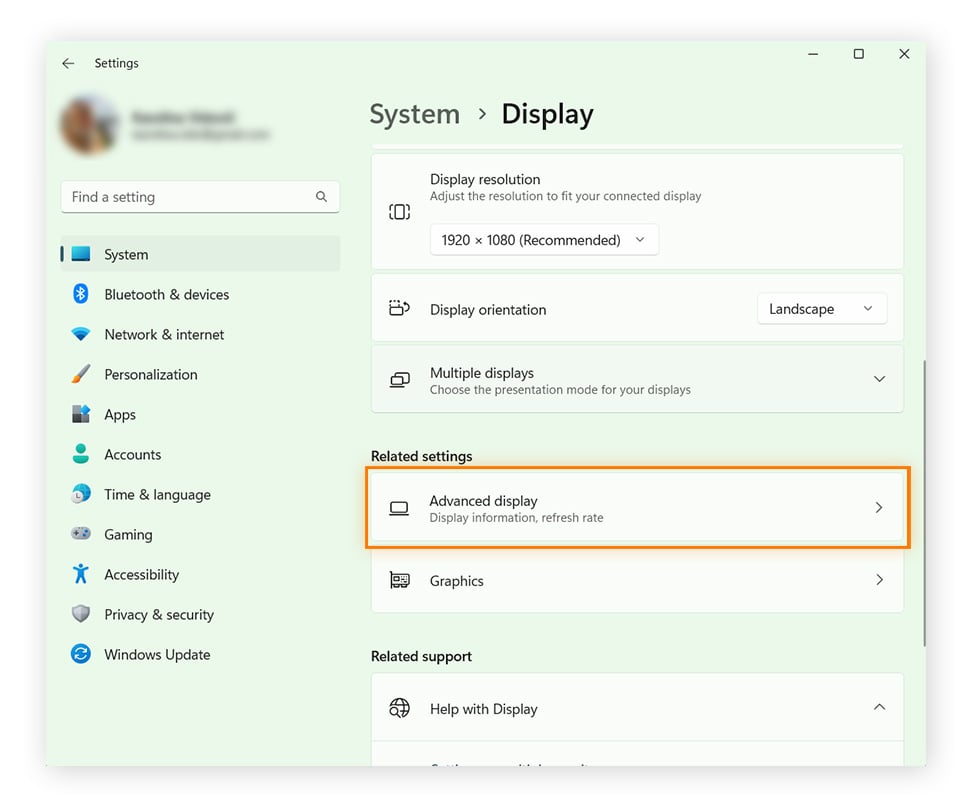Open the Landscape orientation dropdown

pyautogui.click(x=821, y=308)
